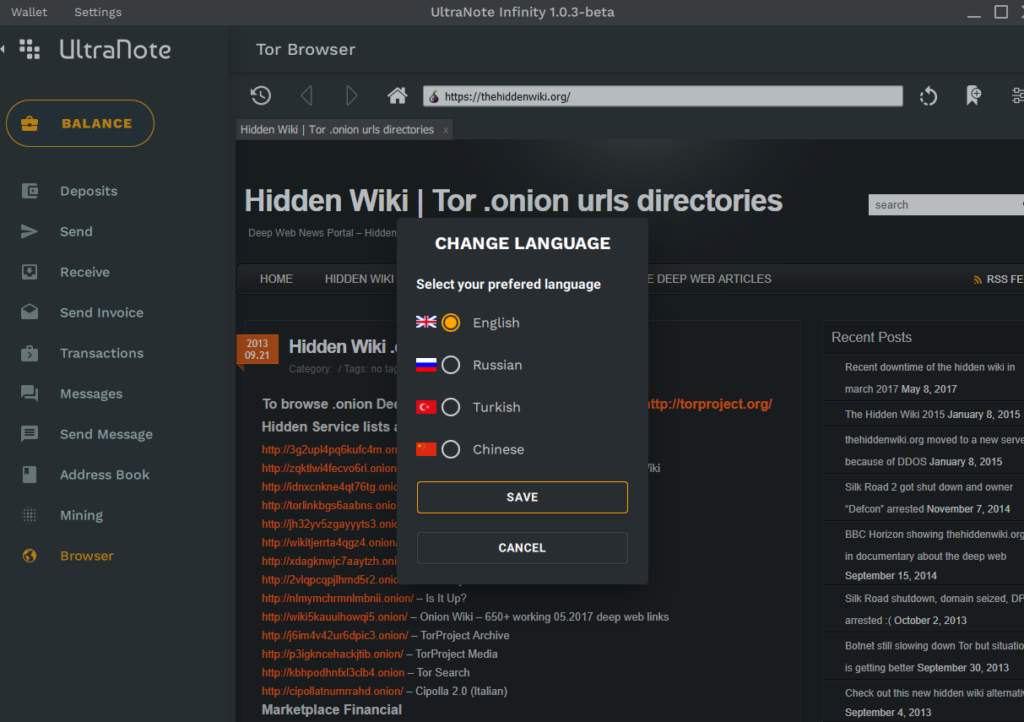1024x722 pixels.
Task: Open the wiki5kauuihowqi5.onion link
Action: tap(334, 617)
